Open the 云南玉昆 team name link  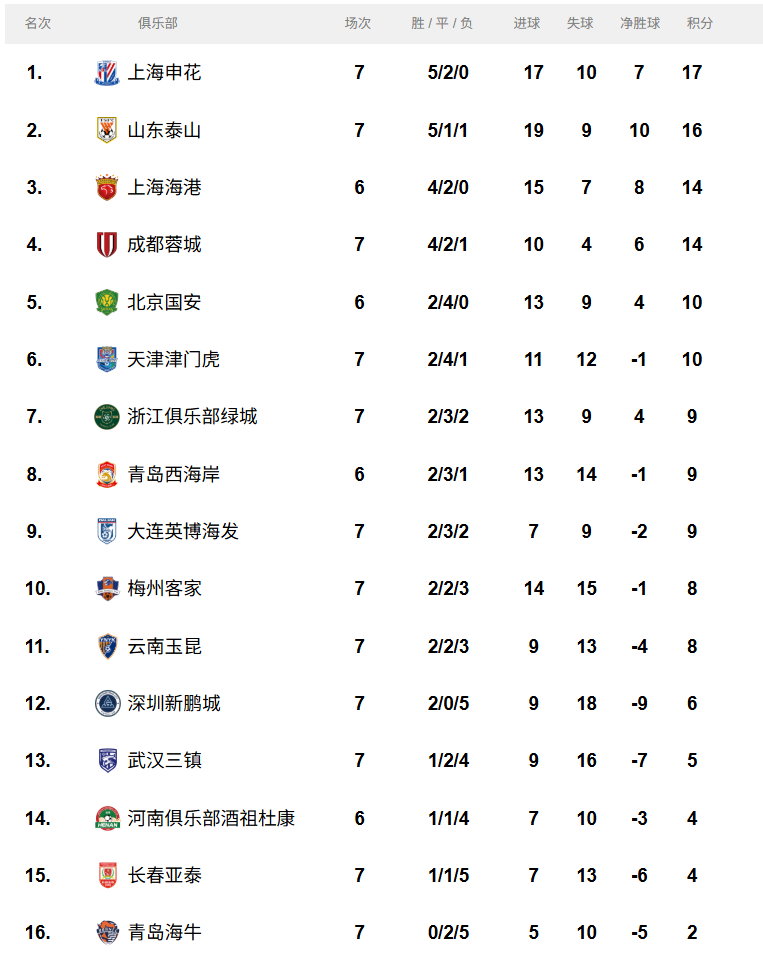click(x=165, y=647)
